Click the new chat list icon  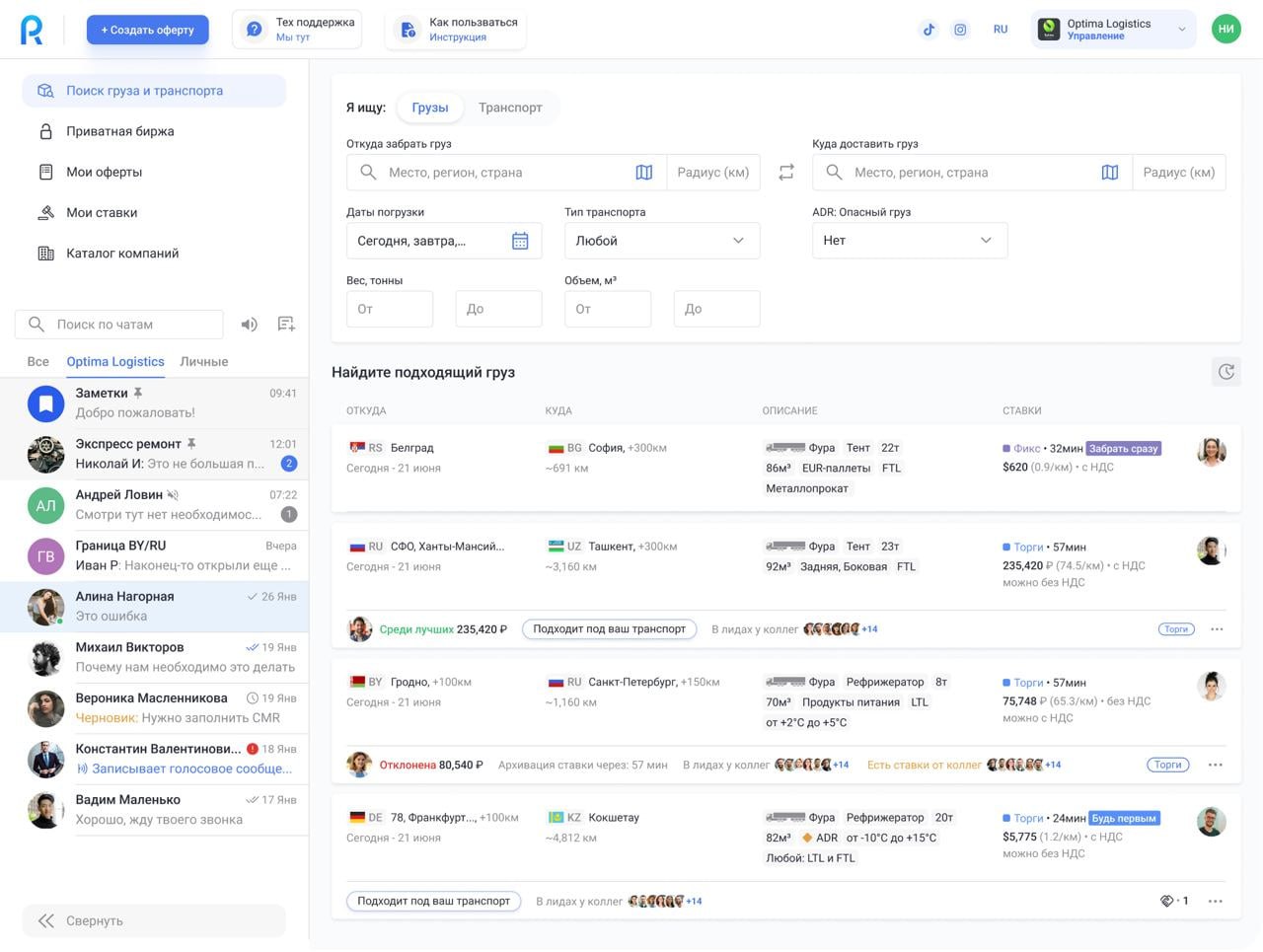286,325
